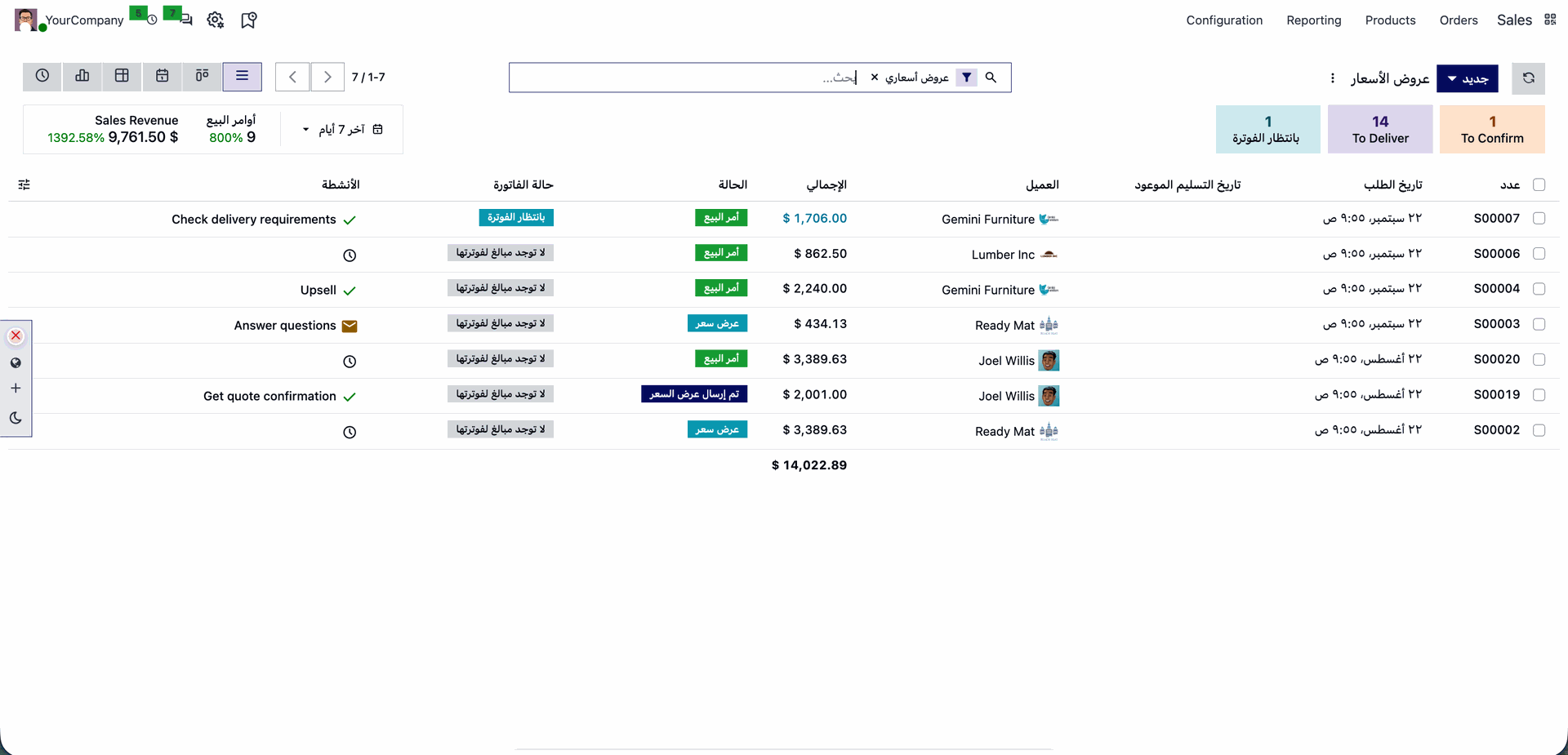Remove the عروض أسعاري filter

[x=875, y=78]
